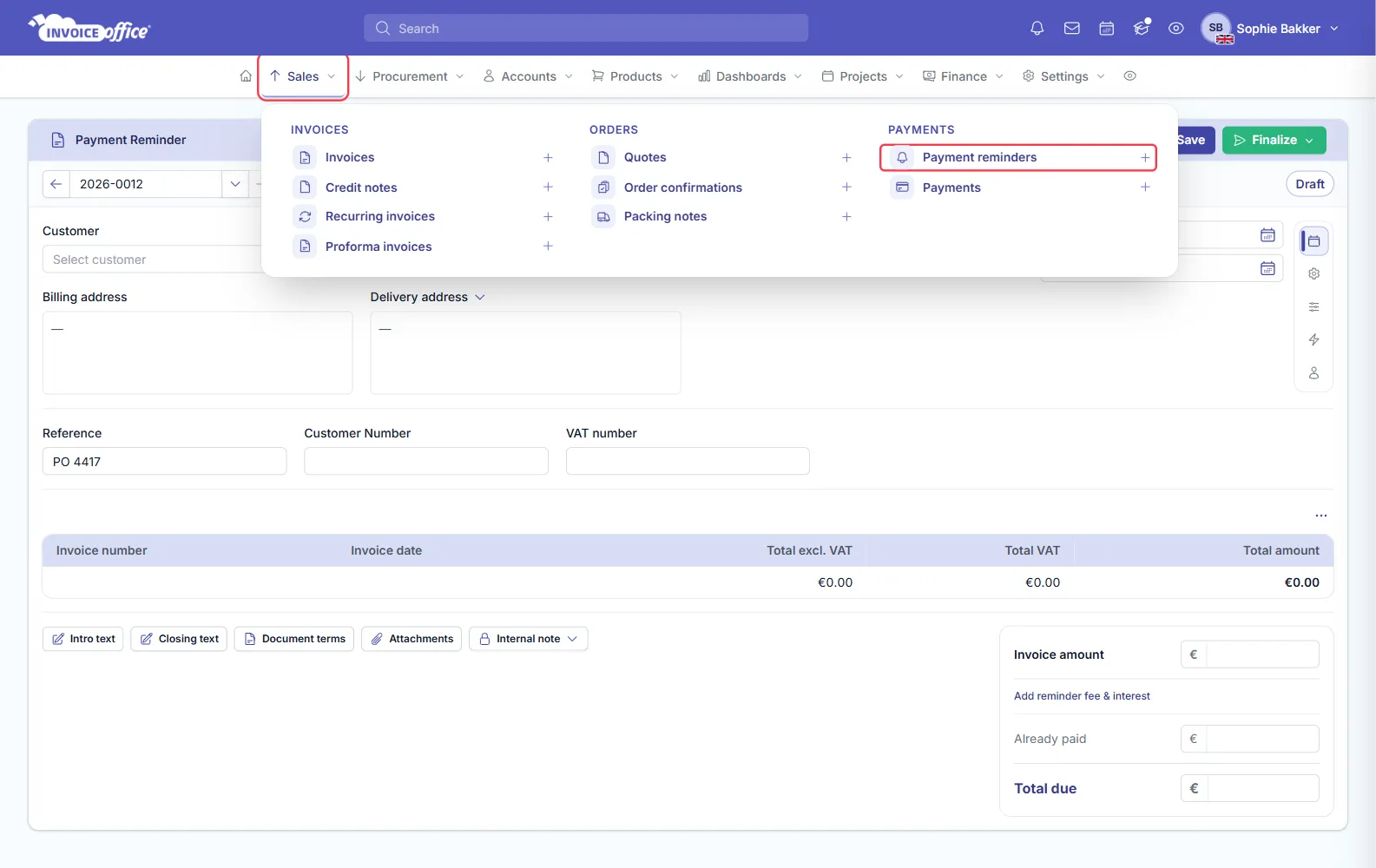The width and height of the screenshot is (1376, 868).
Task: Click the graduation cap academy icon
Action: pyautogui.click(x=1142, y=29)
